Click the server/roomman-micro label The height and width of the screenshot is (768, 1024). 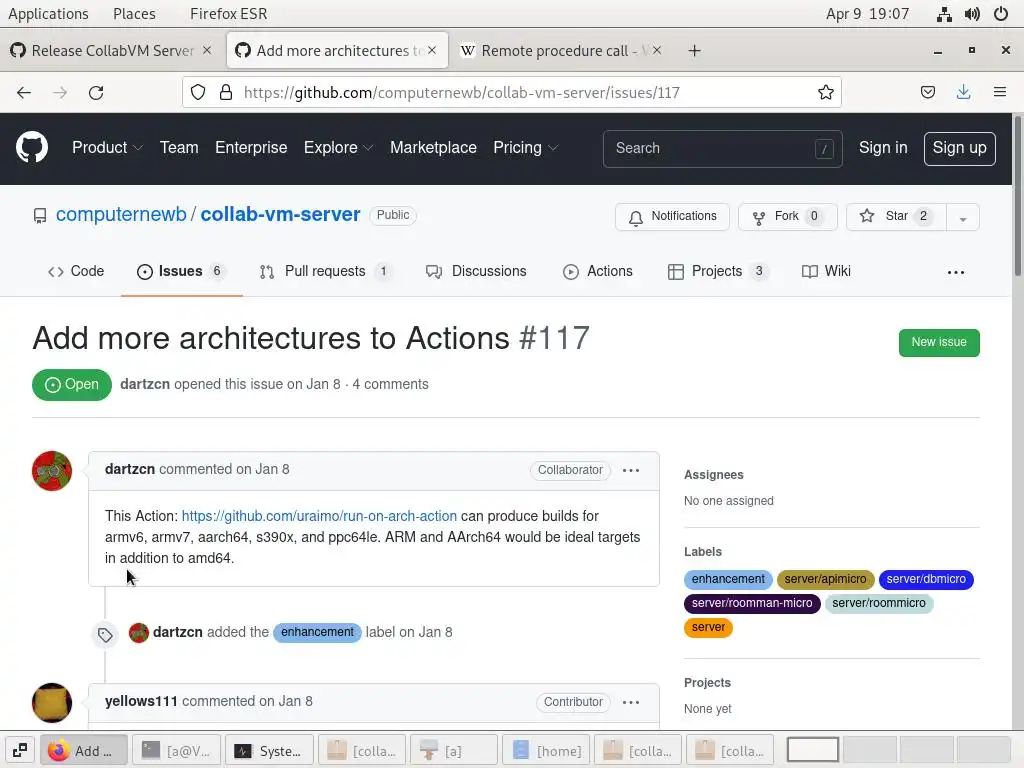pos(752,603)
